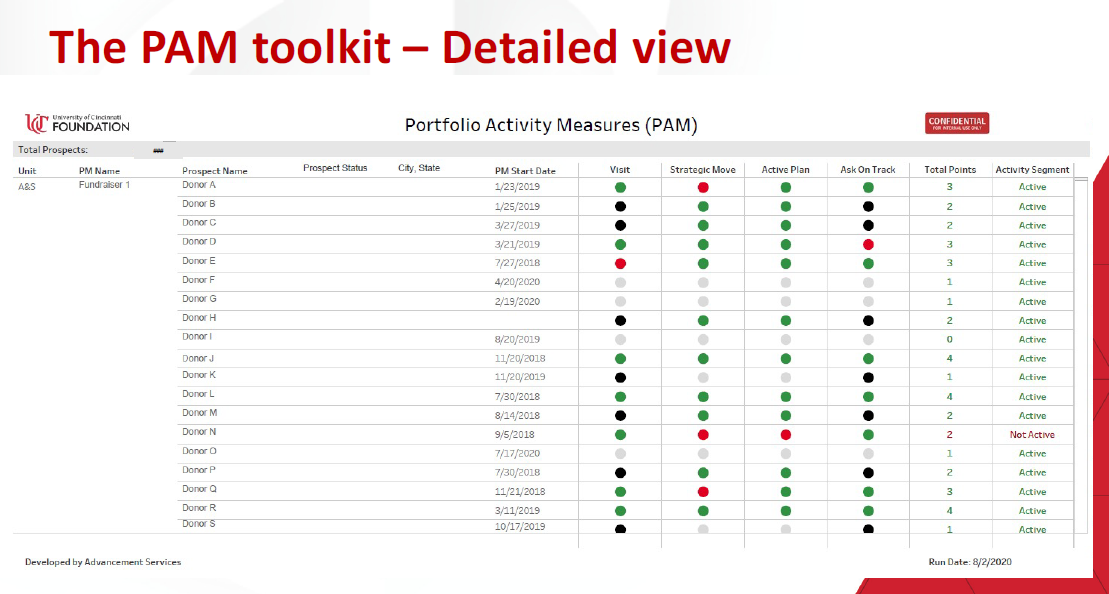Click the Fundraiser 1 PM name
Viewport: 1109px width, 594px height.
point(104,185)
